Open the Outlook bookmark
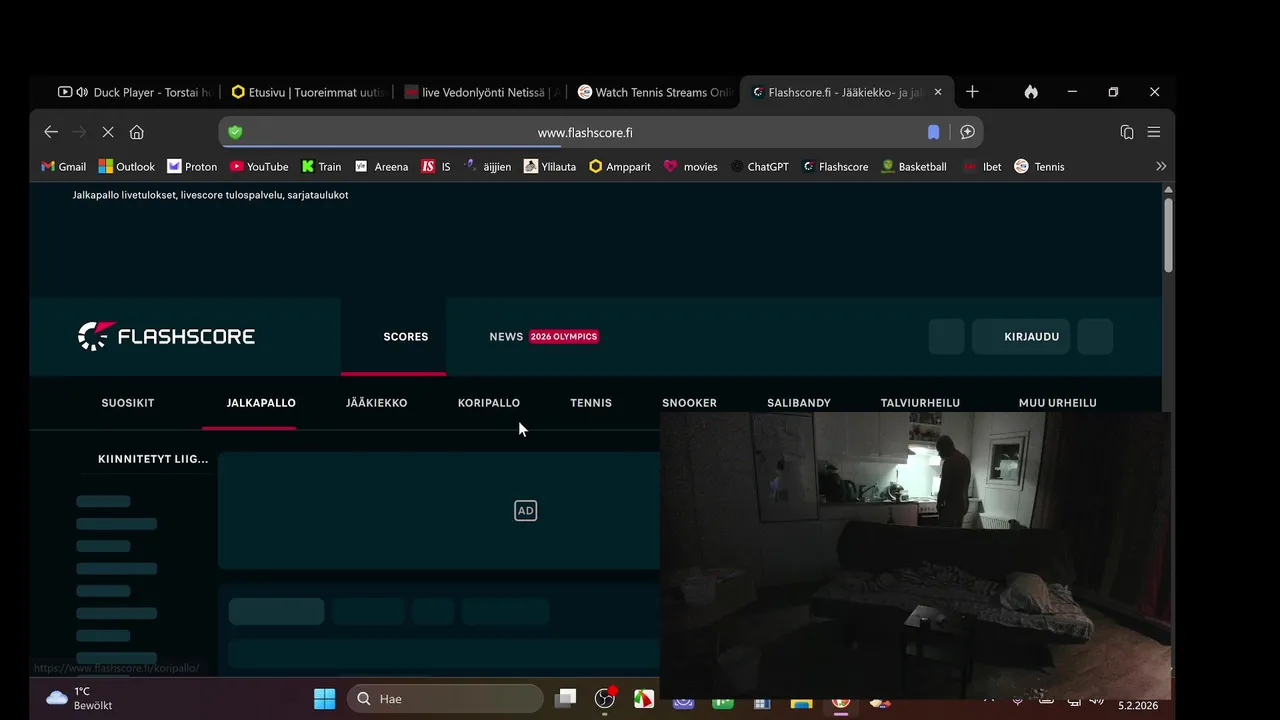Screen dimensions: 1280x720 126,167
